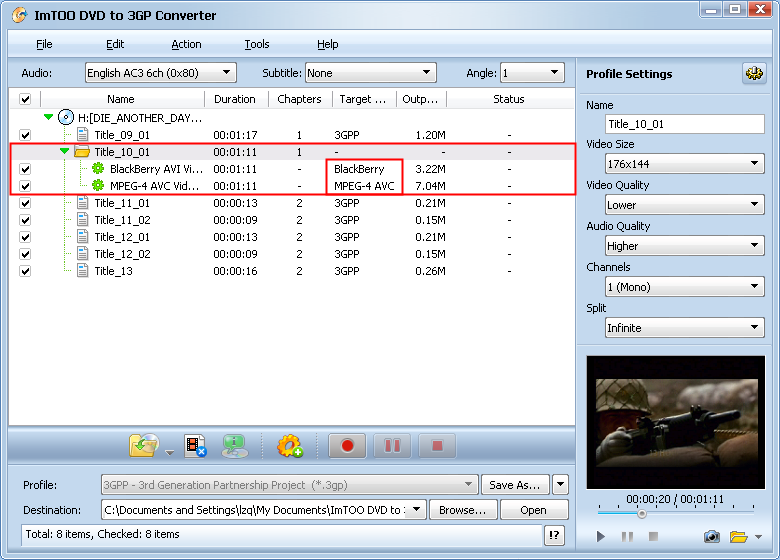This screenshot has width=780, height=560.
Task: Open the Tools menu
Action: click(x=257, y=44)
